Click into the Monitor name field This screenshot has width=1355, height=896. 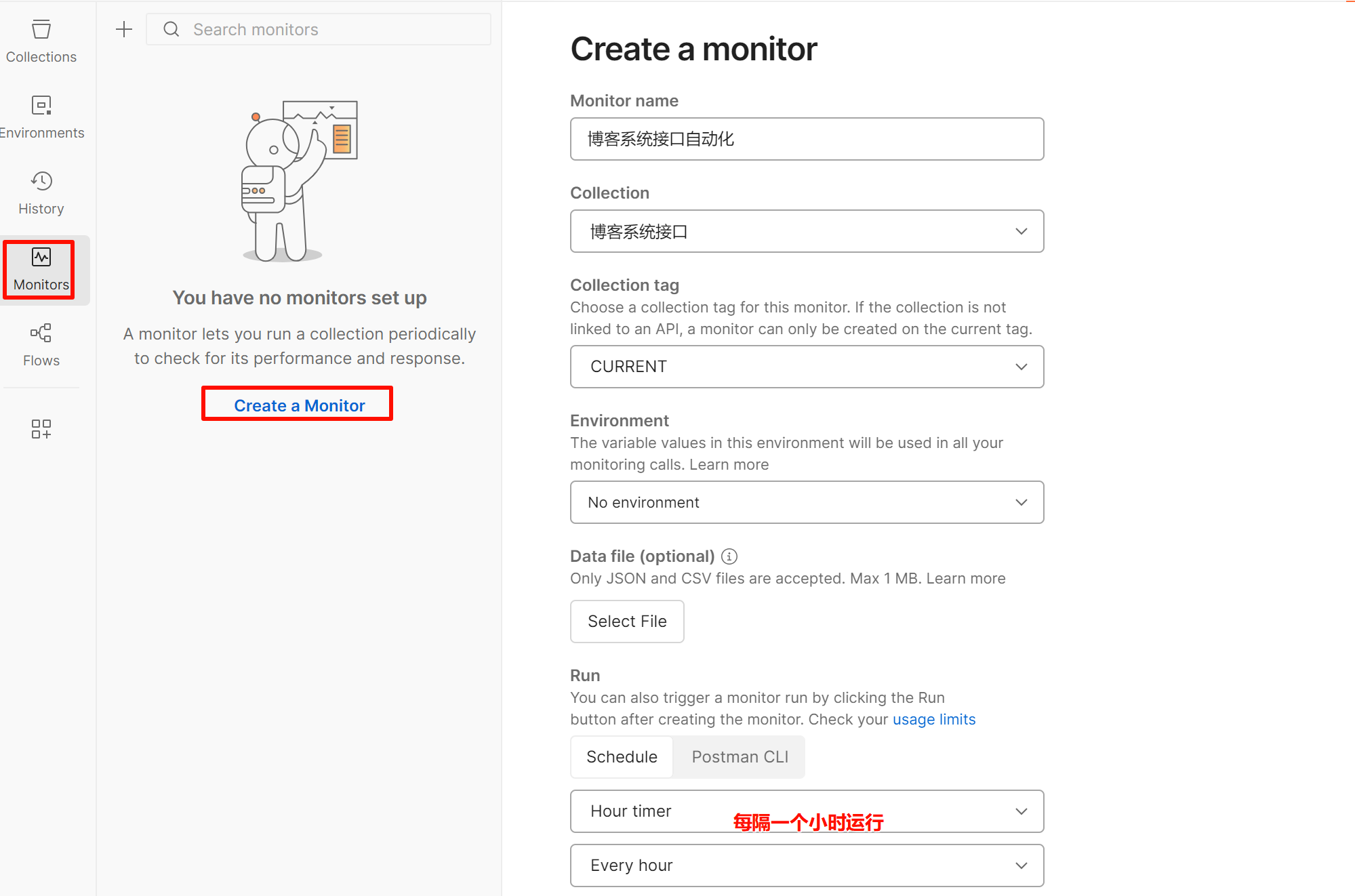coord(807,139)
